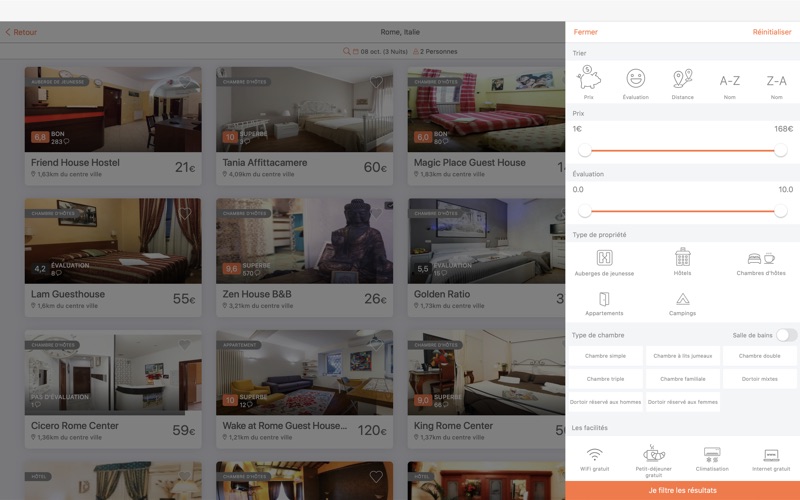Filter by Campings tent icon

683,299
